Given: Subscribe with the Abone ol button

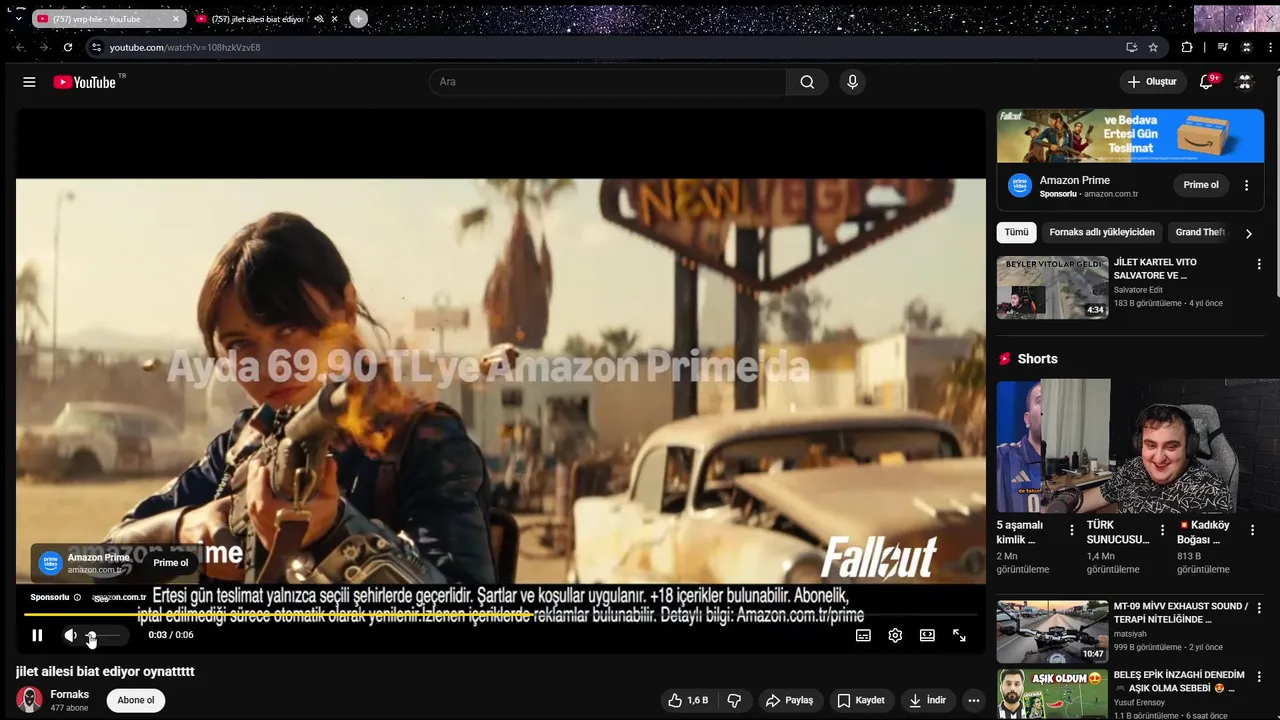Looking at the screenshot, I should [136, 700].
